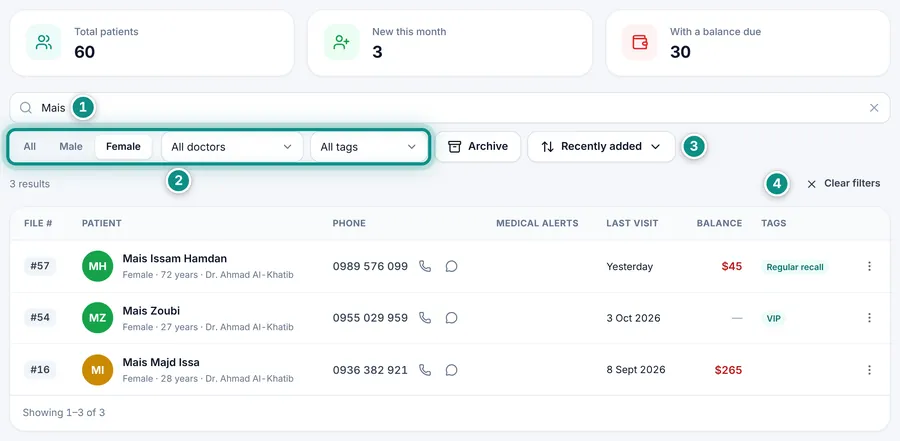The height and width of the screenshot is (441, 900).
Task: Open chat icon for 0955 029 959
Action: click(452, 318)
